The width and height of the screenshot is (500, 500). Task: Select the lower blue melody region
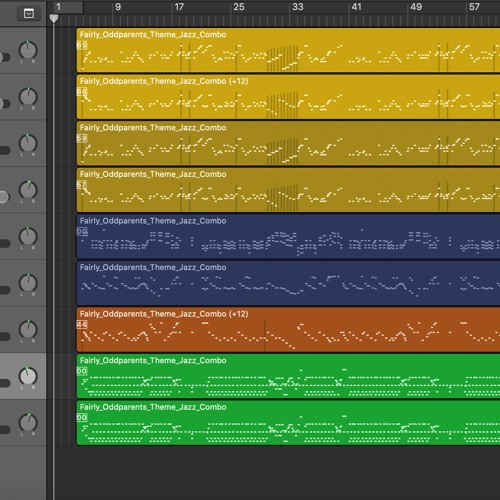(288, 283)
